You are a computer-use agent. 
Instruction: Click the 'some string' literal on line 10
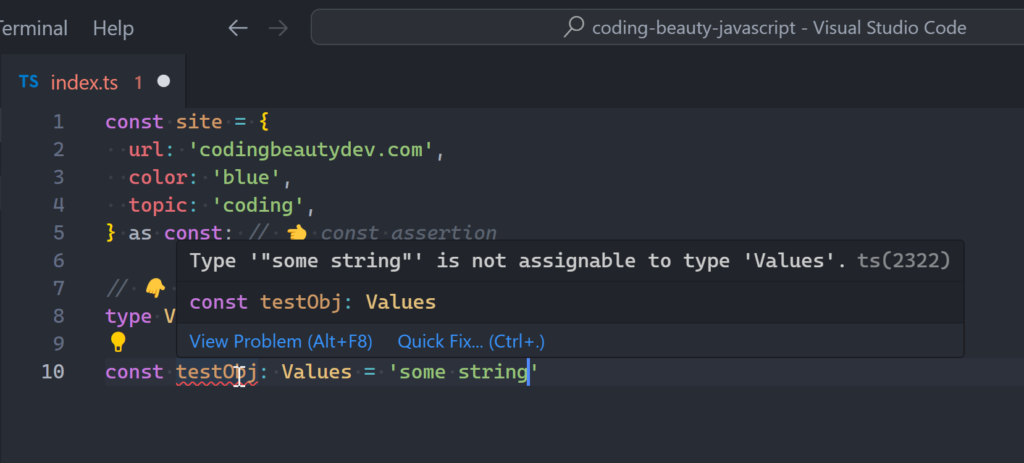[464, 372]
